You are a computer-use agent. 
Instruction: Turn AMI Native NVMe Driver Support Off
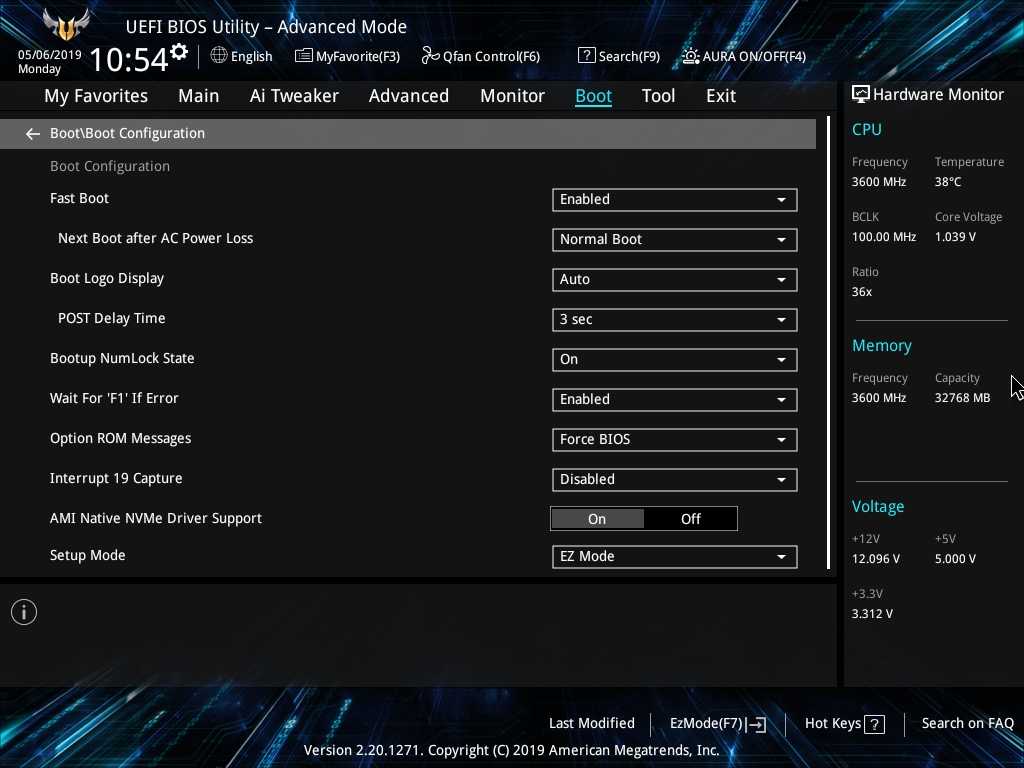[690, 519]
